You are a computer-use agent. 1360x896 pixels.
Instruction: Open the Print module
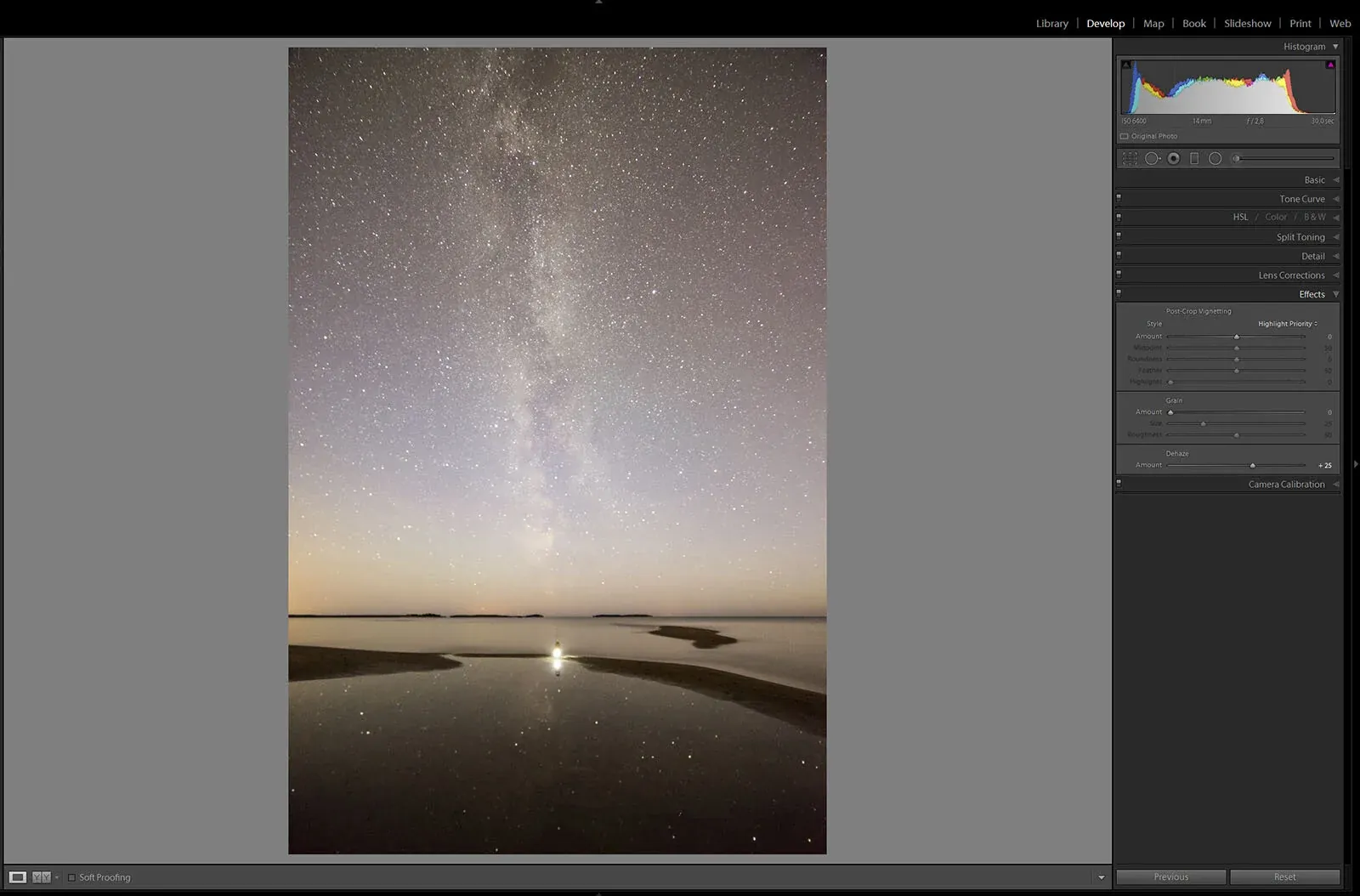click(x=1300, y=24)
